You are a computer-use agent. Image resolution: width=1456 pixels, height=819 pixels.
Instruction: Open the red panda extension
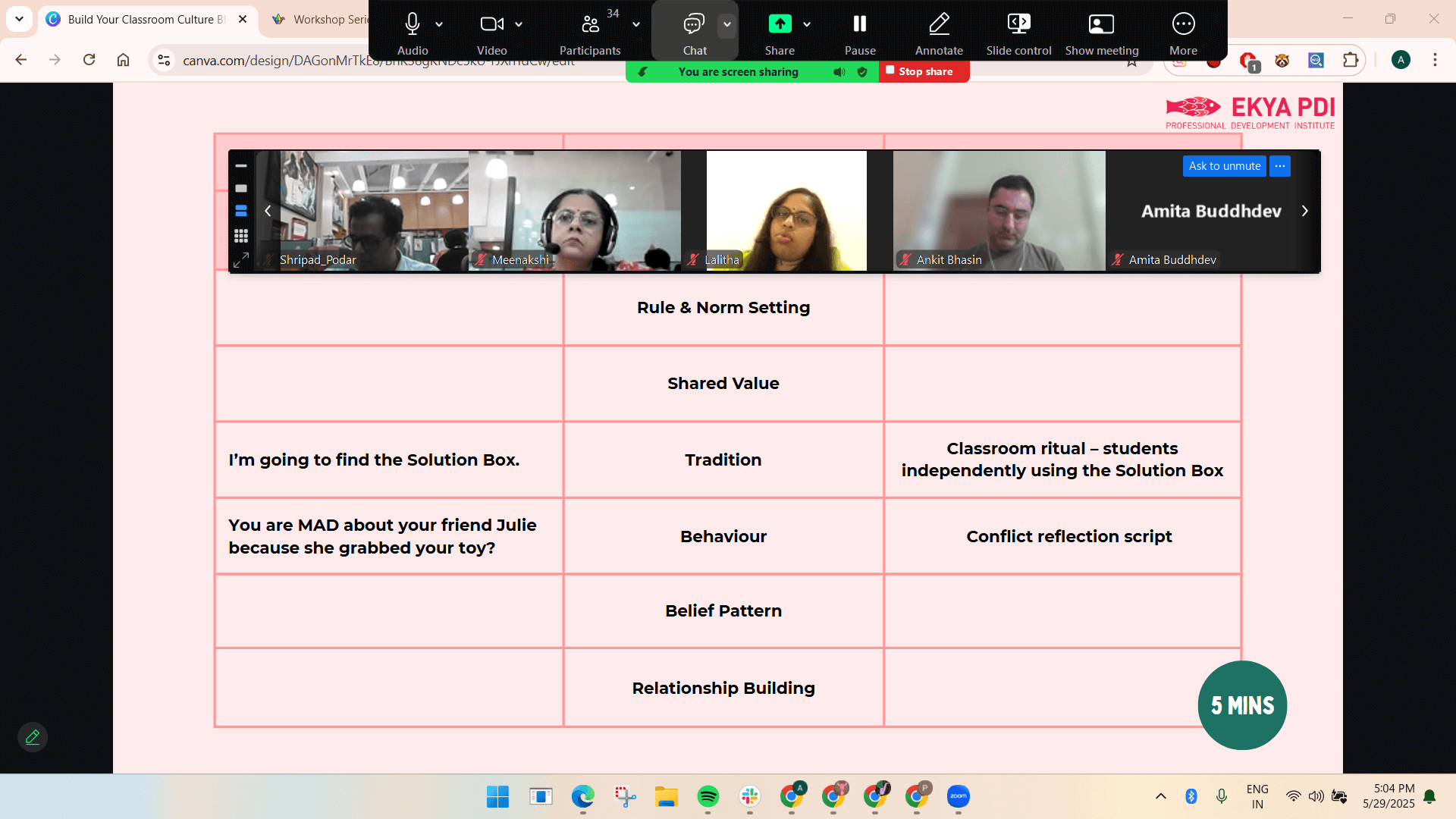point(1282,61)
